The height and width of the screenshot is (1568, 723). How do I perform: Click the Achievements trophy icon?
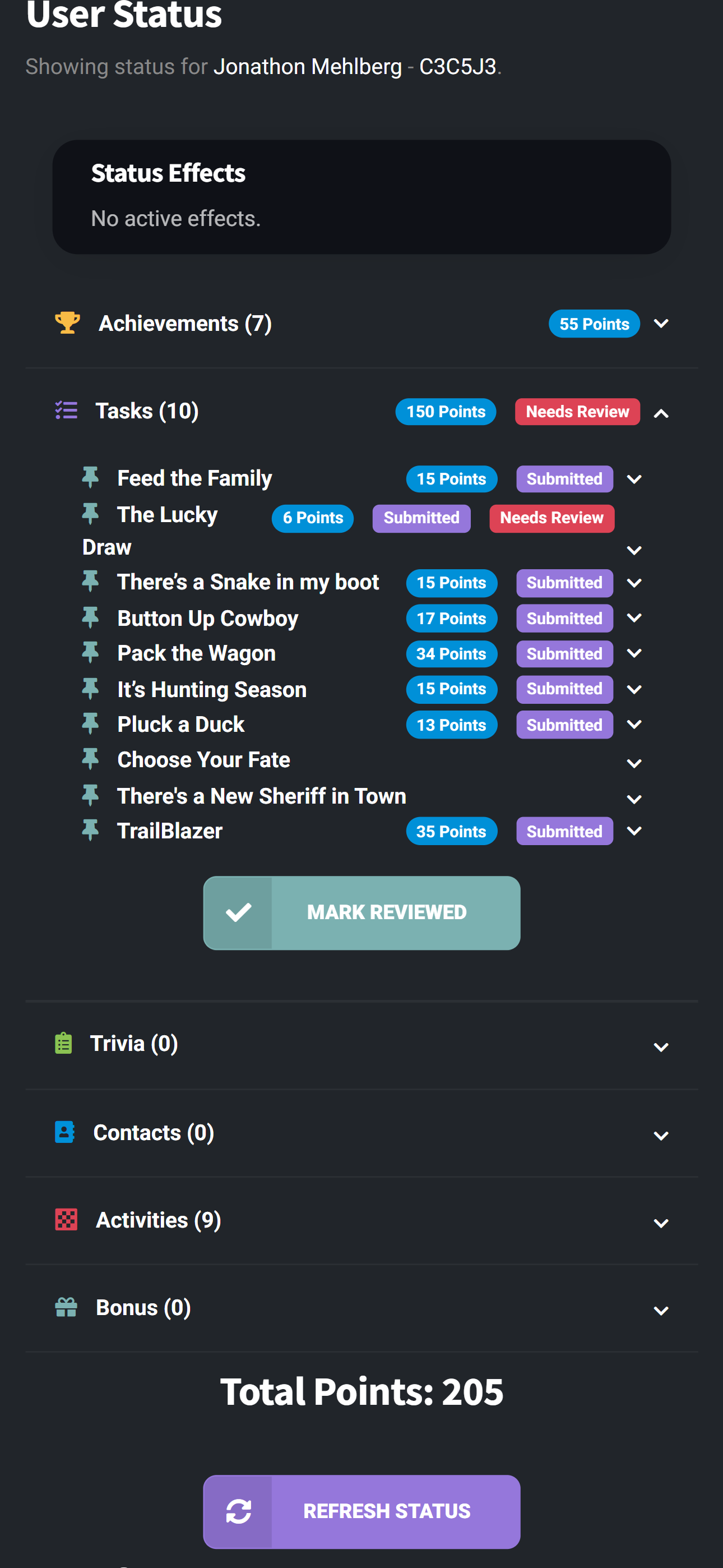tap(67, 322)
